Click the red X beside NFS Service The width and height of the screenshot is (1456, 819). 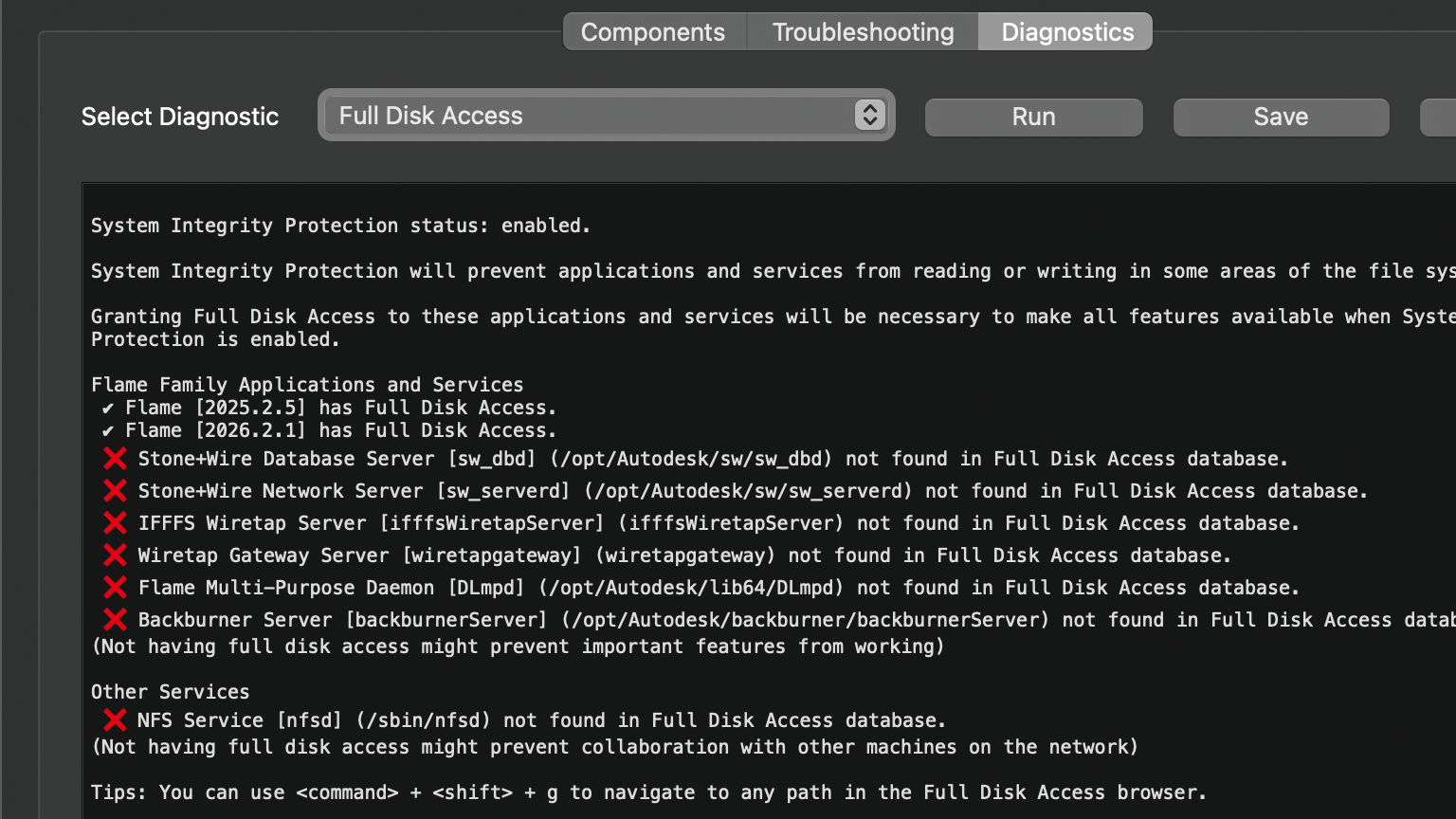tap(115, 720)
